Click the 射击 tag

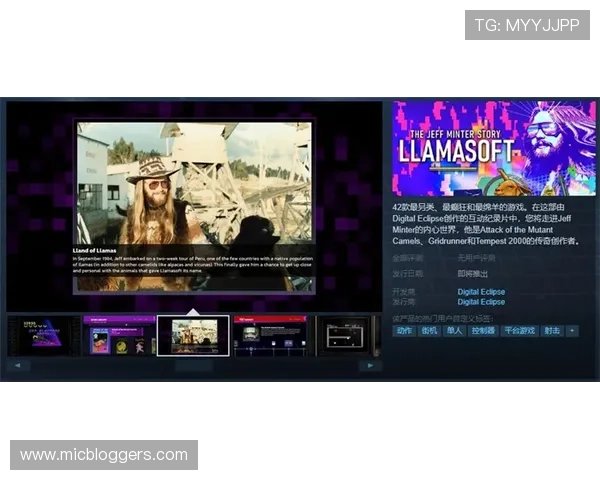pos(552,331)
